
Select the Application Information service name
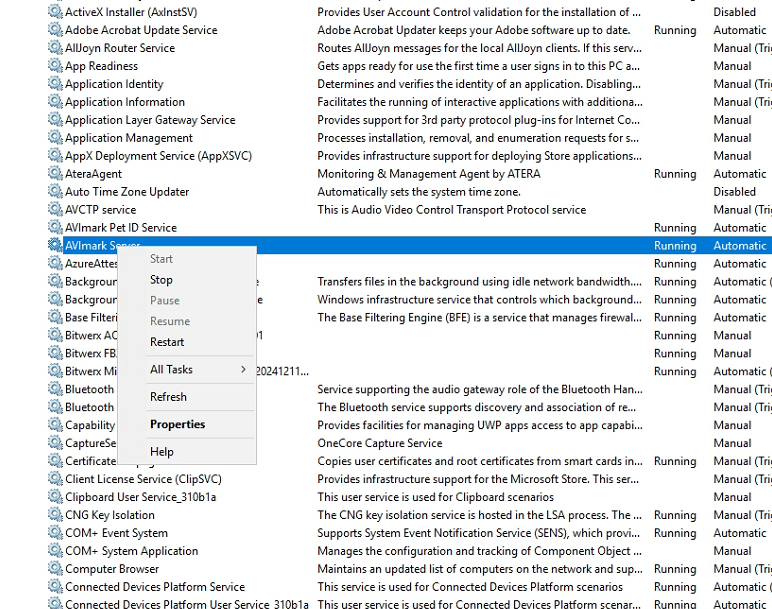[x=125, y=102]
